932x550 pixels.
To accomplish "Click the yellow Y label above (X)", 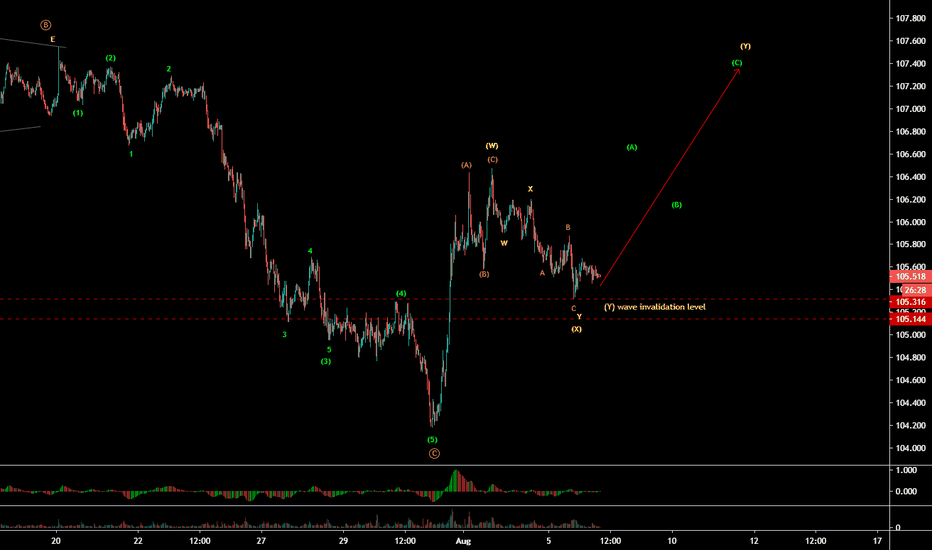I will pyautogui.click(x=580, y=317).
